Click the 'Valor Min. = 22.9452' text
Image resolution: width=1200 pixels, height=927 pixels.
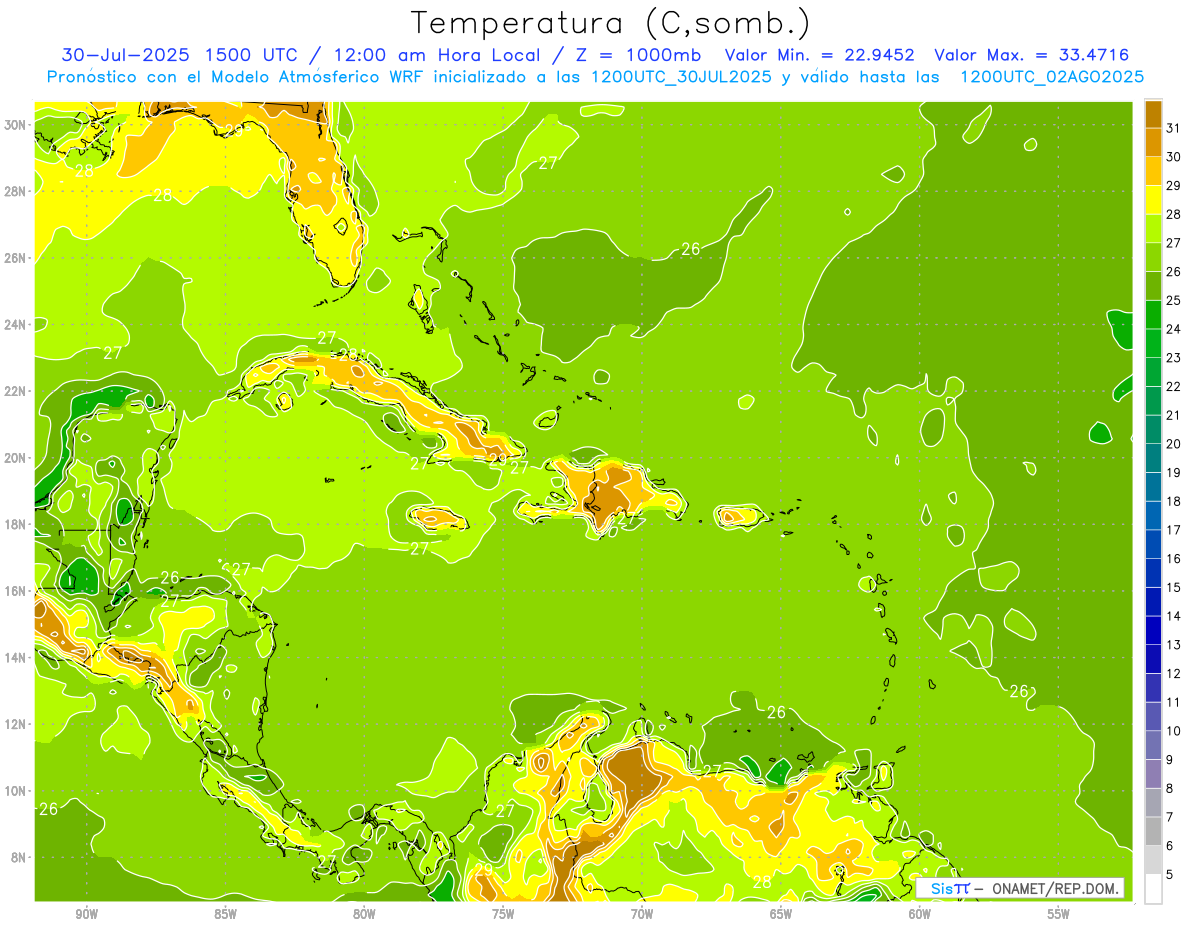(x=822, y=55)
